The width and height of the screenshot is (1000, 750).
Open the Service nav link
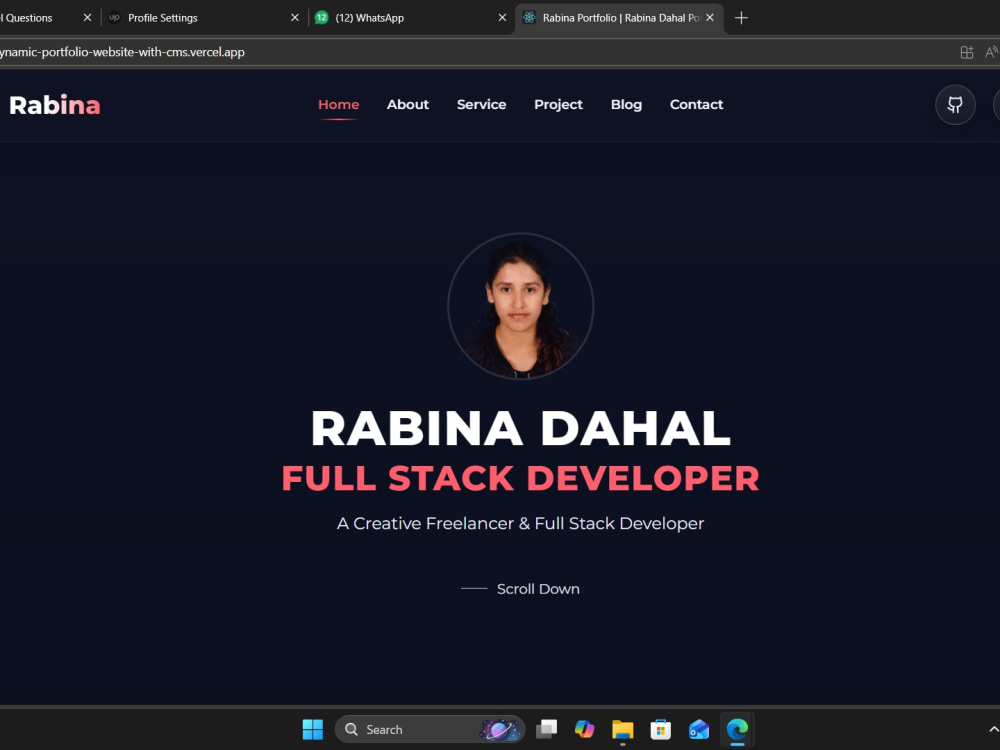click(x=482, y=105)
